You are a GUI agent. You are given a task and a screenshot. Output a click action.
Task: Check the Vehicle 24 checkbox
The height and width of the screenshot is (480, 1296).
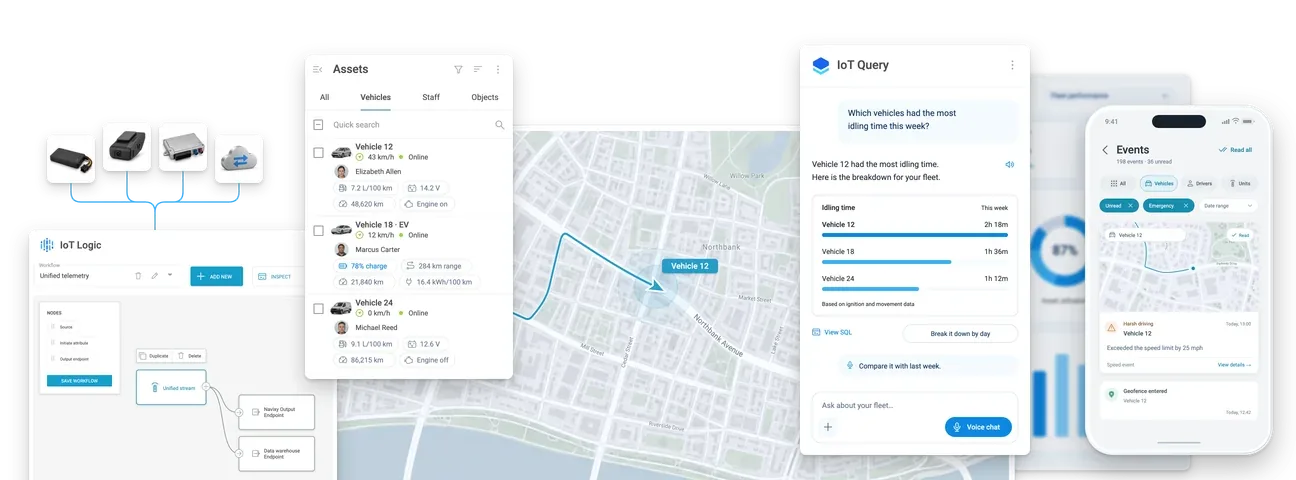318,308
